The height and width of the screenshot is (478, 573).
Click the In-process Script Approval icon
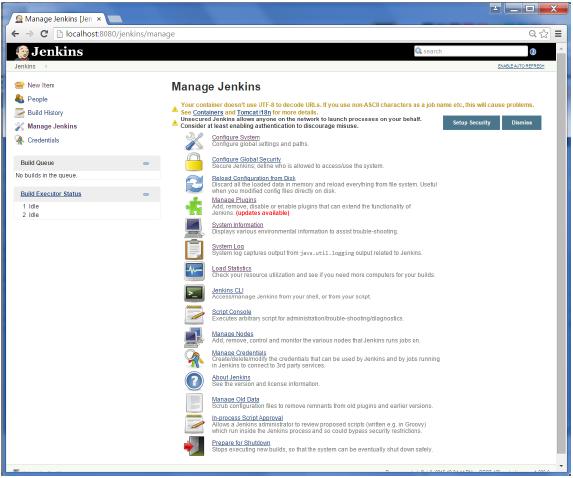[x=194, y=424]
